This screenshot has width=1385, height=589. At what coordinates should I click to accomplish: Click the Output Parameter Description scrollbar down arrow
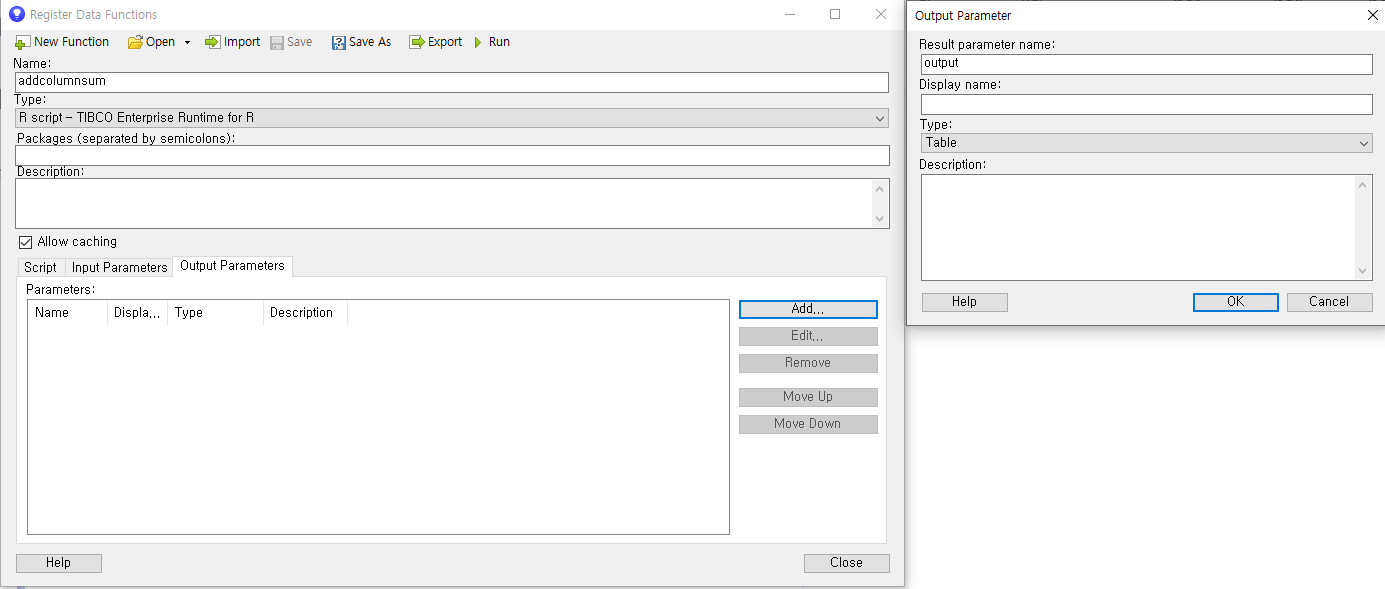coord(1364,271)
